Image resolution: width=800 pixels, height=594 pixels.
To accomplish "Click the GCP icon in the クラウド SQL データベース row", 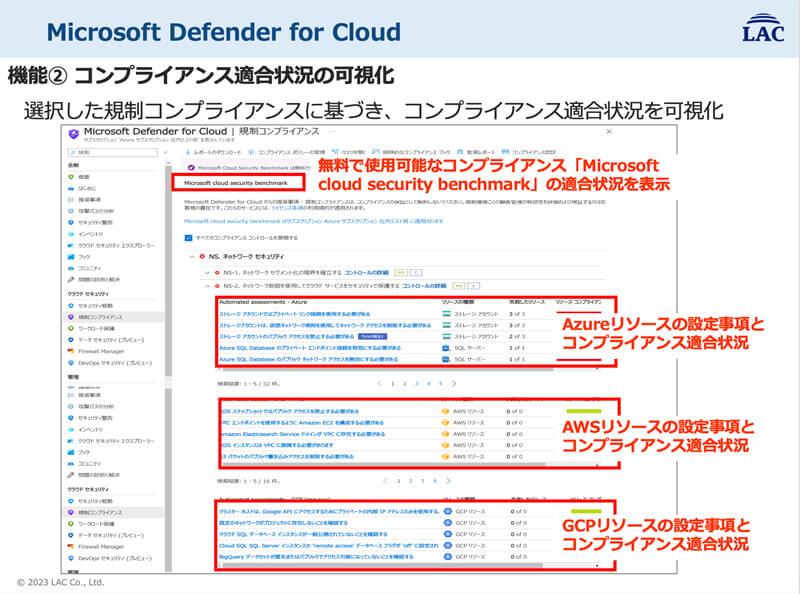I will click(447, 534).
